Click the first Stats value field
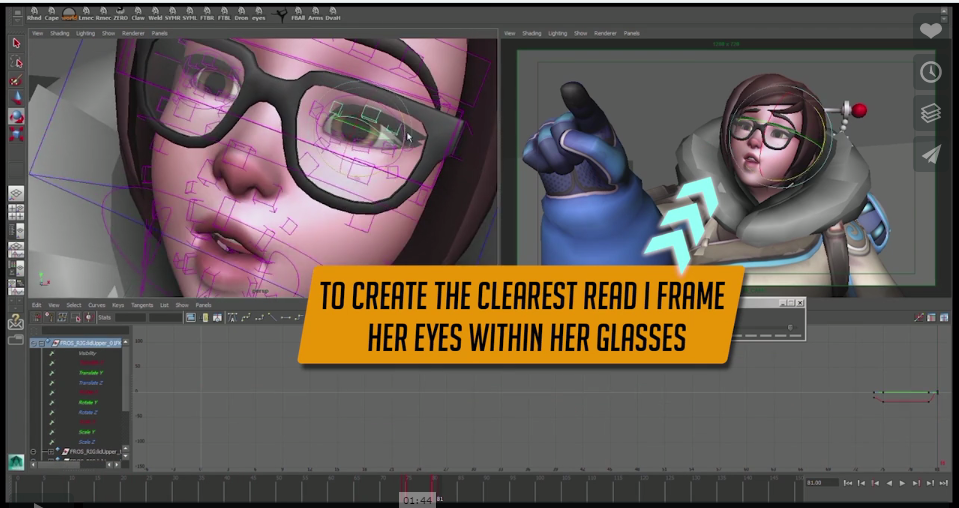 point(130,317)
